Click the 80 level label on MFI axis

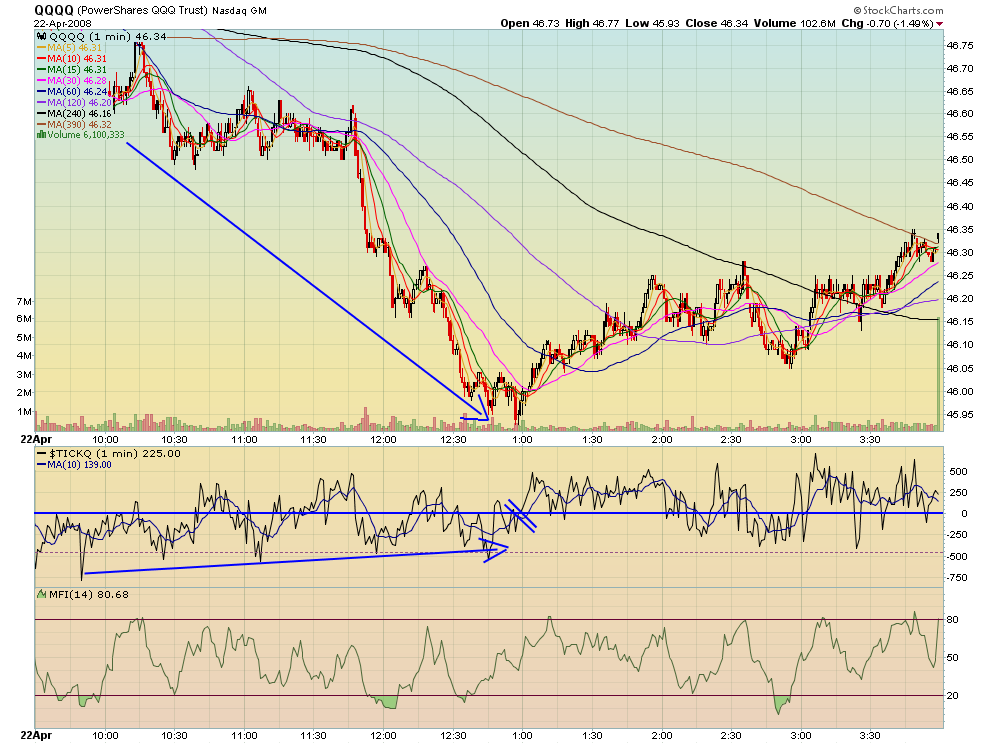(952, 620)
